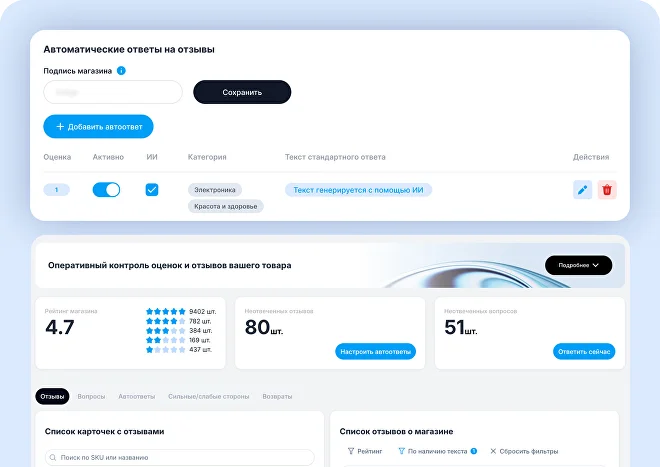
Task: Click the two-star row with 169 шт.
Action: click(178, 340)
